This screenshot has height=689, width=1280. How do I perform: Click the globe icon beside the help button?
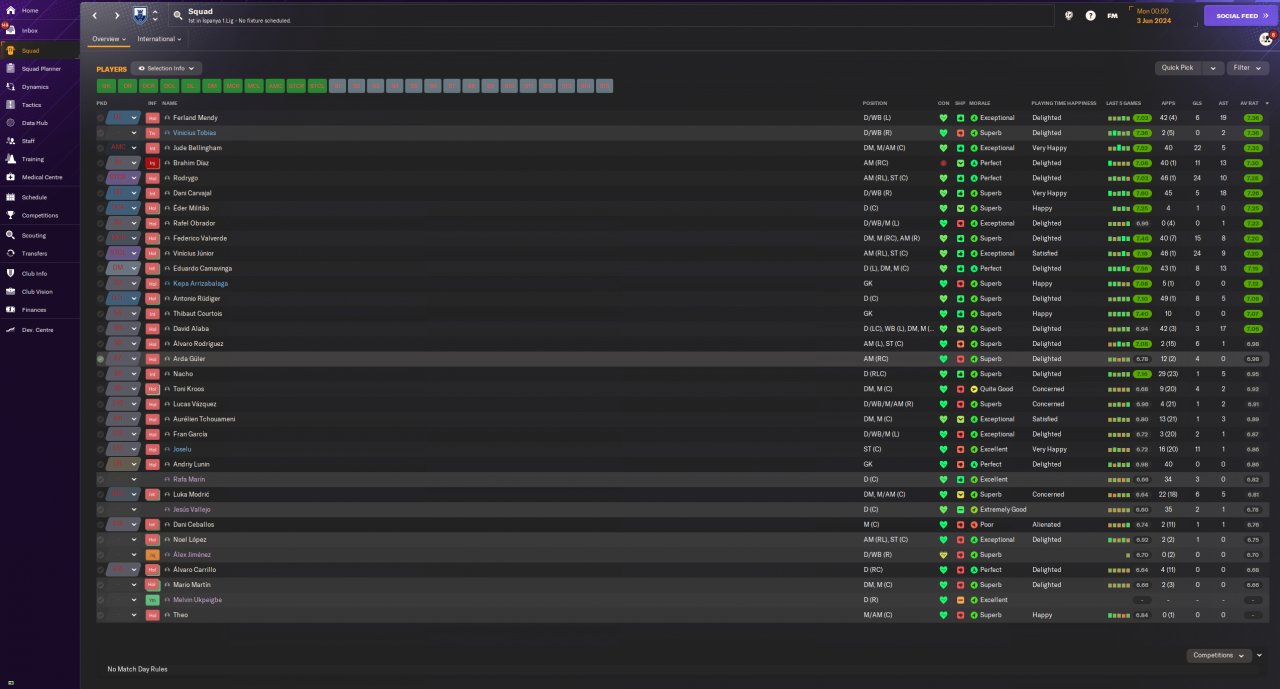[1069, 16]
